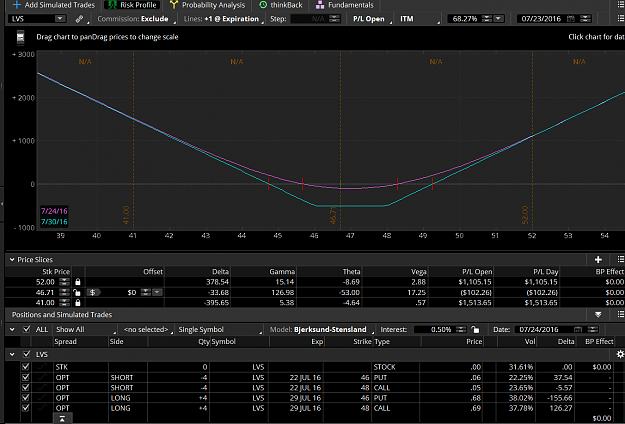Collapse the ALL positions chevron
Screen dimensions: 625x424
(x=12, y=329)
